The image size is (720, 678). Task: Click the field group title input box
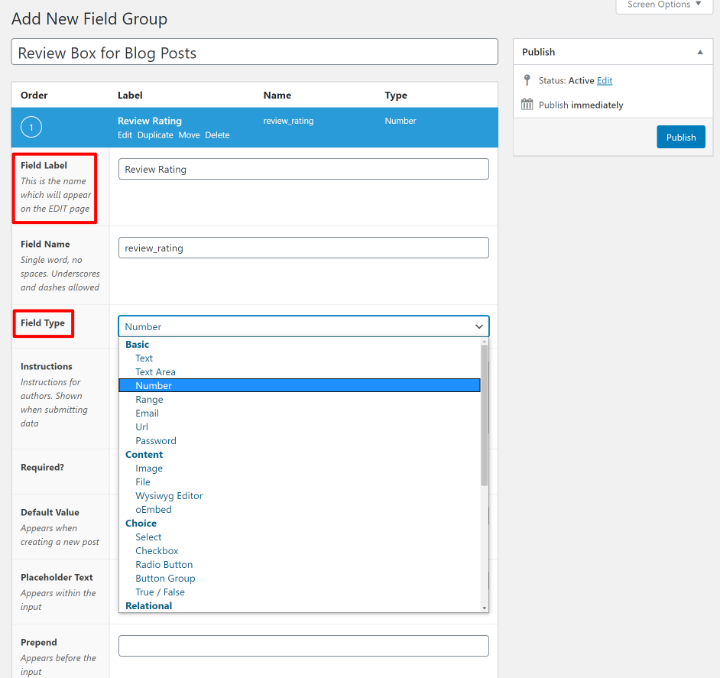coord(254,52)
